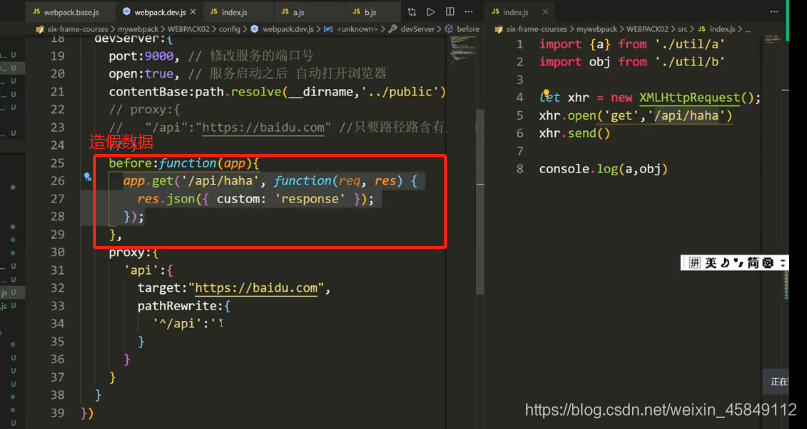Click the JS icon on webpack.base.js tab
The image size is (807, 429).
tap(36, 12)
